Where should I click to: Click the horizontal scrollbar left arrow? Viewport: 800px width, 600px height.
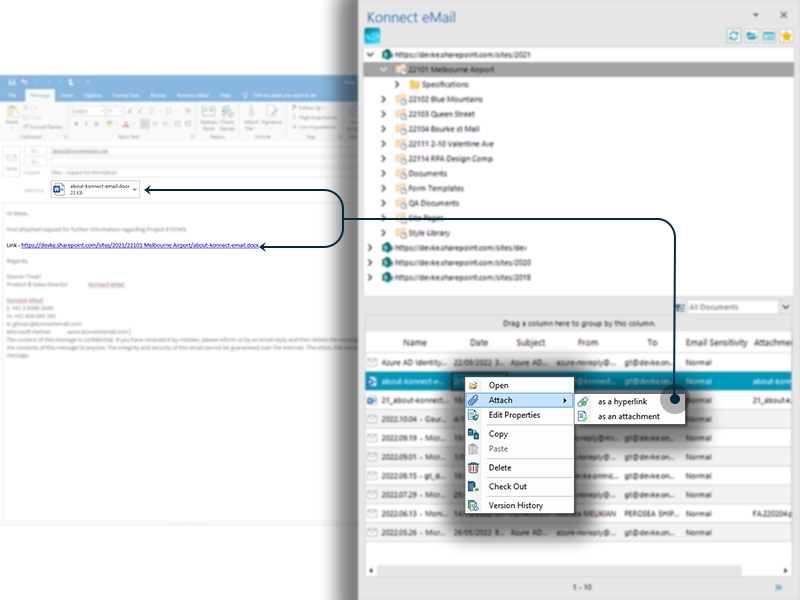pos(371,570)
